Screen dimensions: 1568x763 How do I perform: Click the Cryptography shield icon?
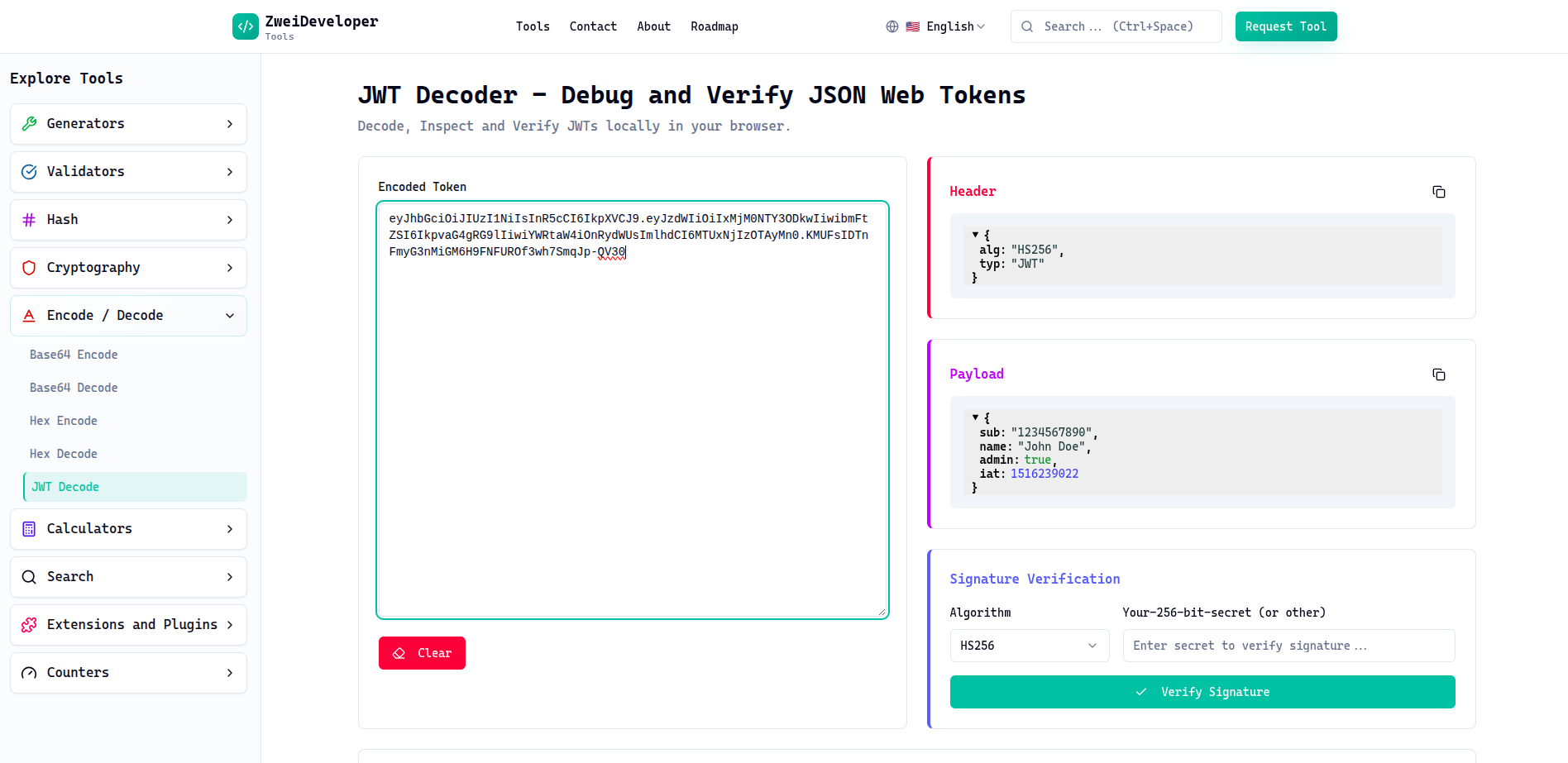tap(29, 267)
